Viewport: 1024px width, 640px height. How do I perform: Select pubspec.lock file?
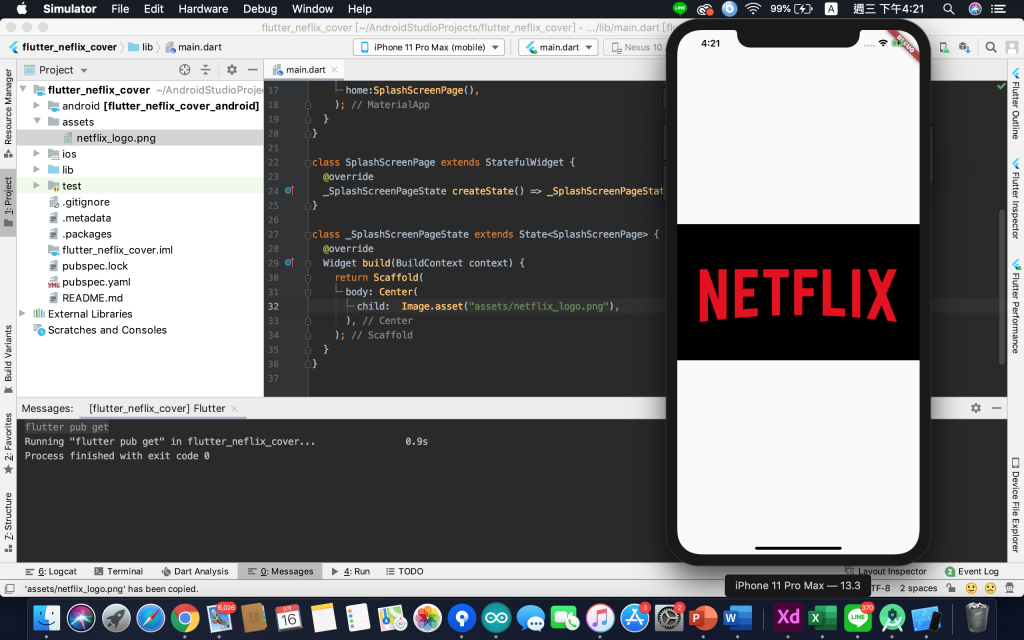95,266
